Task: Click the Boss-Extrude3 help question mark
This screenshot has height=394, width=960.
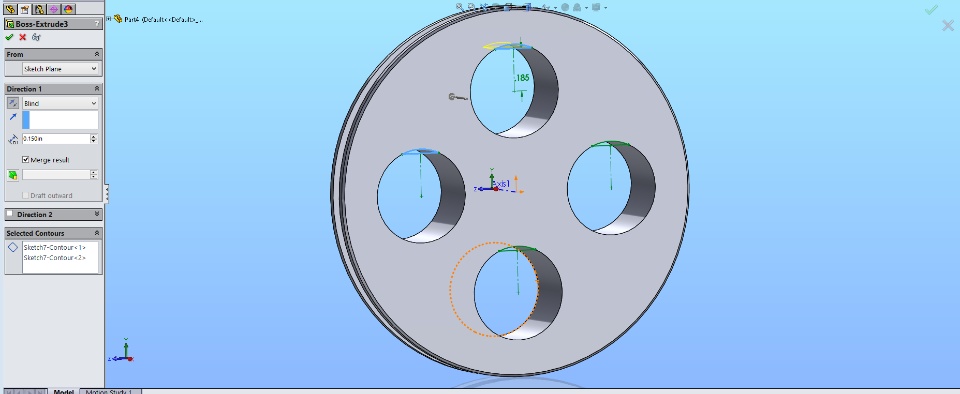Action: pyautogui.click(x=97, y=24)
